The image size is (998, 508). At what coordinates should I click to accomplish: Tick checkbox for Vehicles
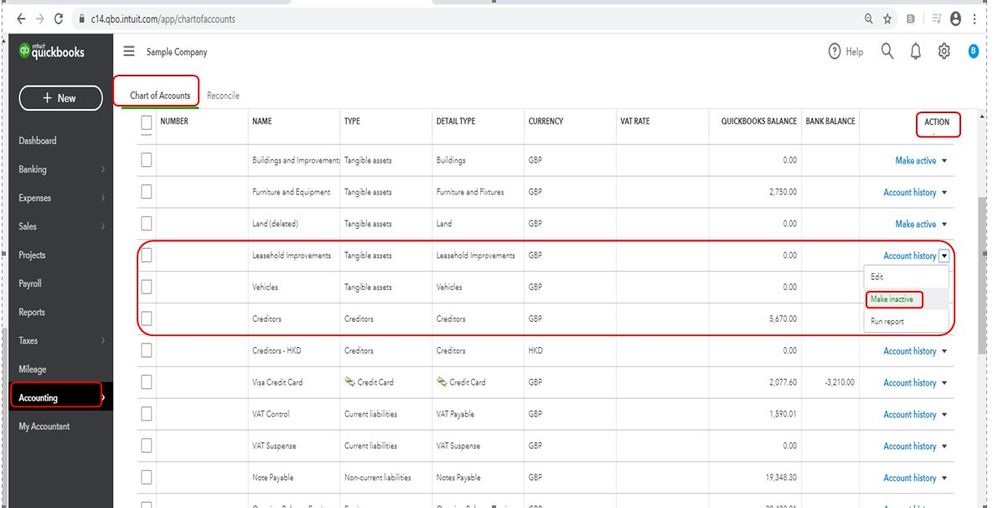pos(146,287)
